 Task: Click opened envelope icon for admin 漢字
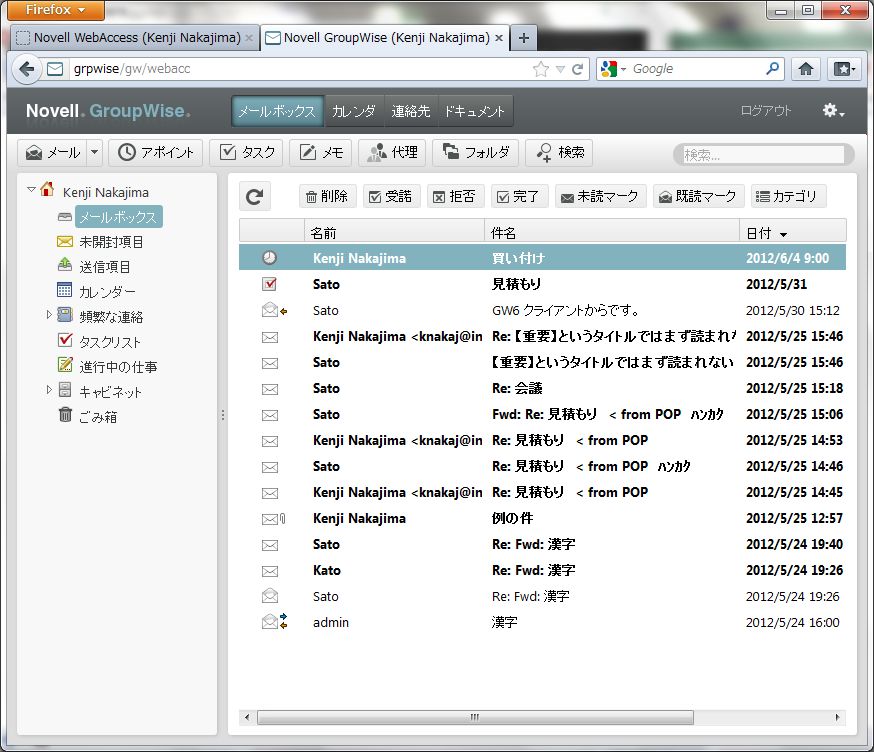274,621
